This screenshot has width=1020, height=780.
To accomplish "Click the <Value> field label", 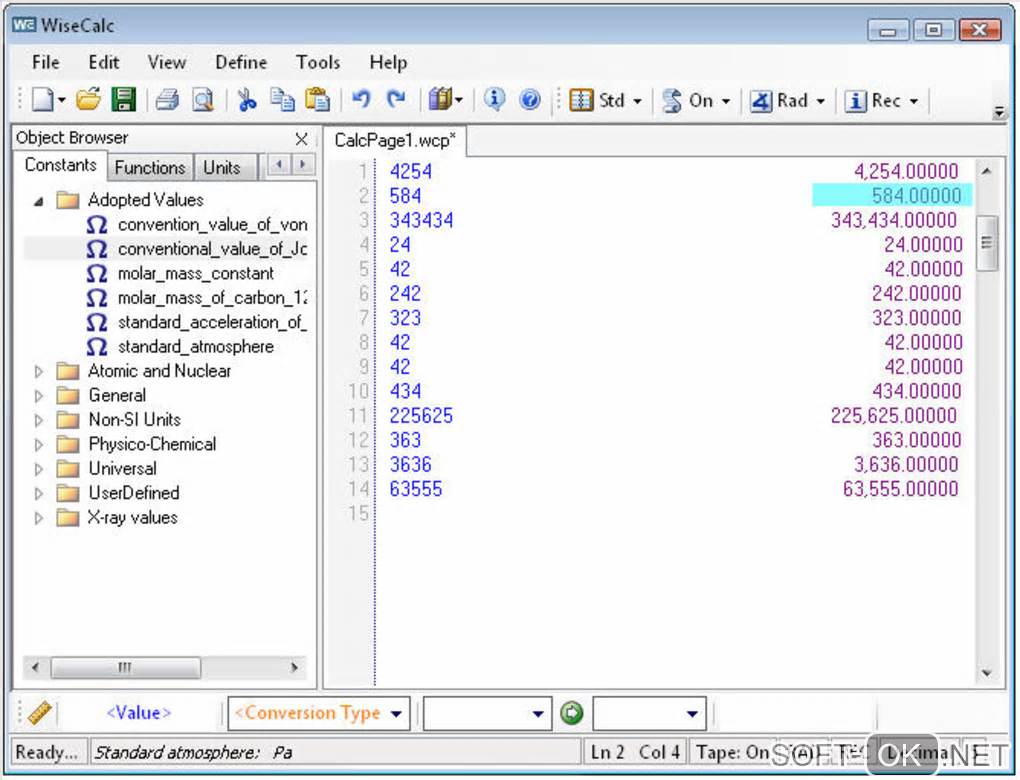I will tap(138, 713).
